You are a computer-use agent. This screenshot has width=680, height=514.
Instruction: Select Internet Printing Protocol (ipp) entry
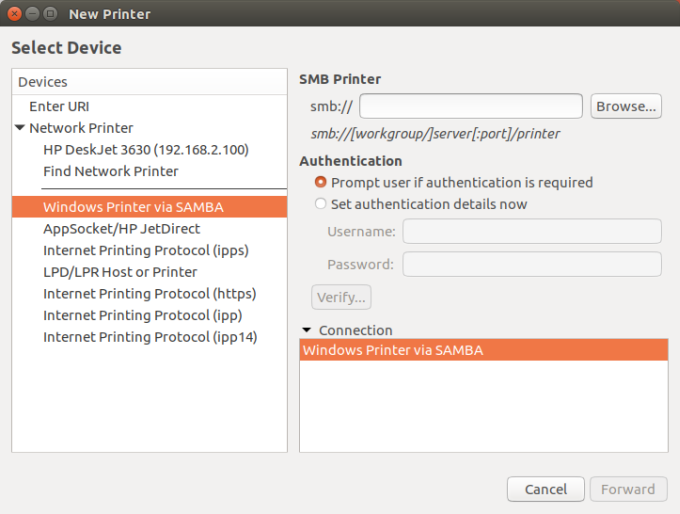[x=143, y=315]
